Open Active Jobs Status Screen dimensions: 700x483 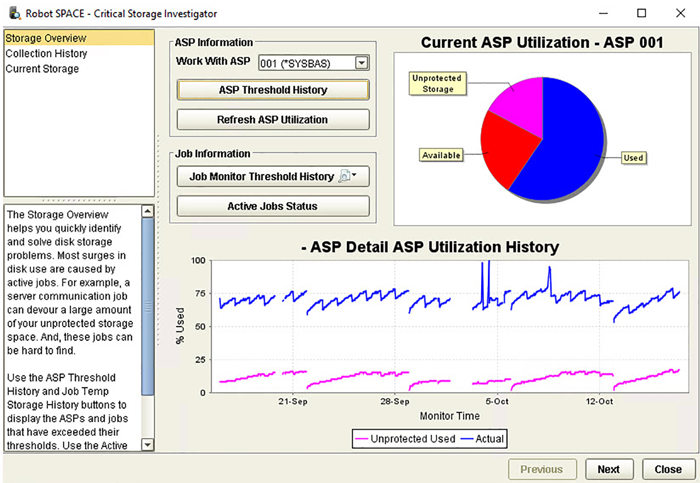point(273,206)
